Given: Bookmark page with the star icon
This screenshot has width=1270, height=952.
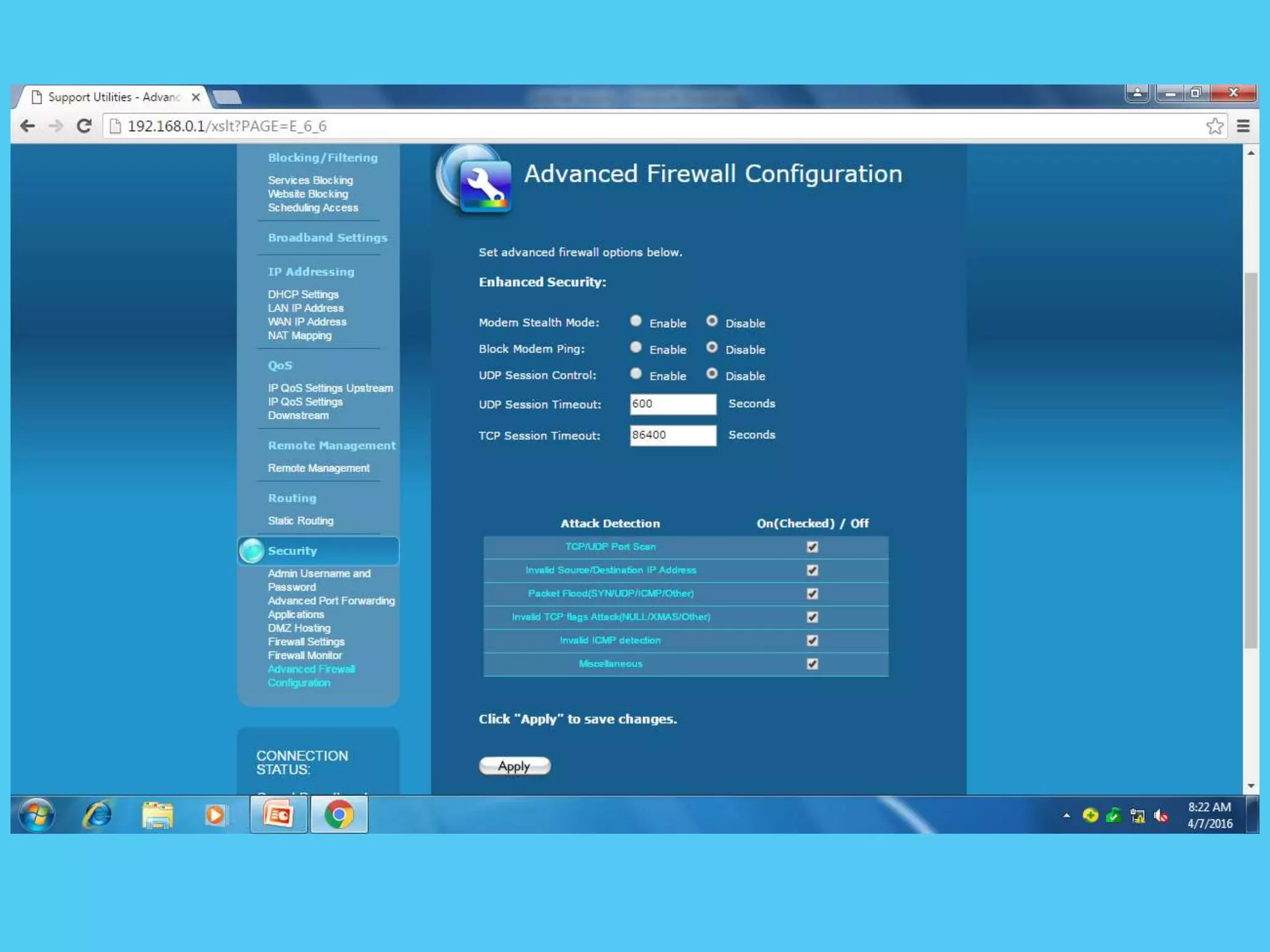Looking at the screenshot, I should tap(1214, 126).
